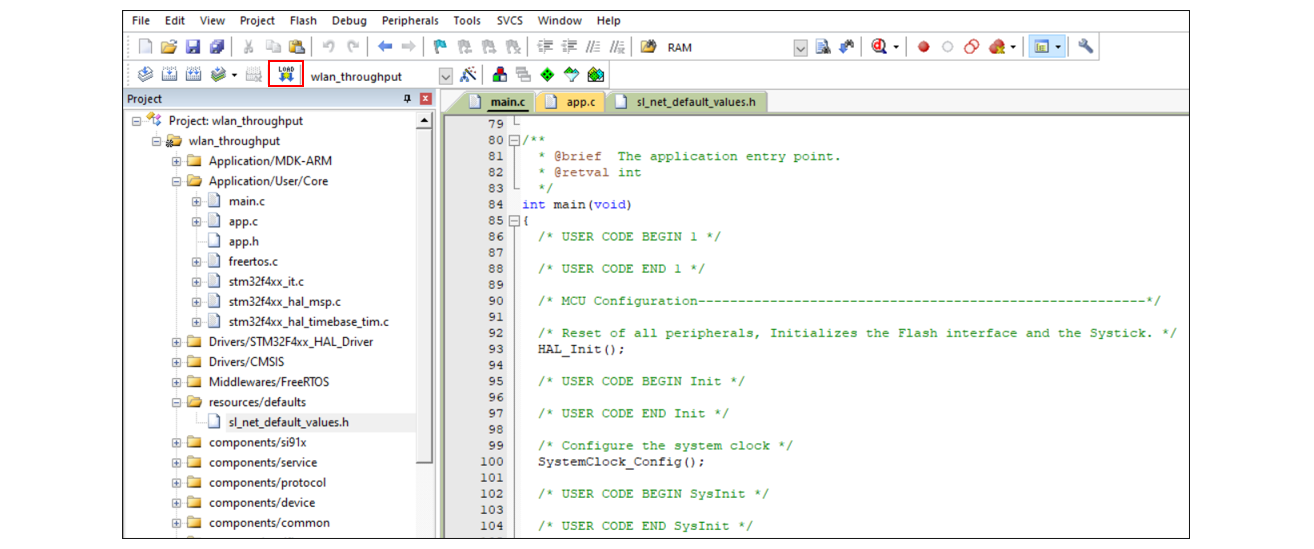1314x549 pixels.
Task: Click the Project panel scroll-up arrow
Action: [424, 121]
